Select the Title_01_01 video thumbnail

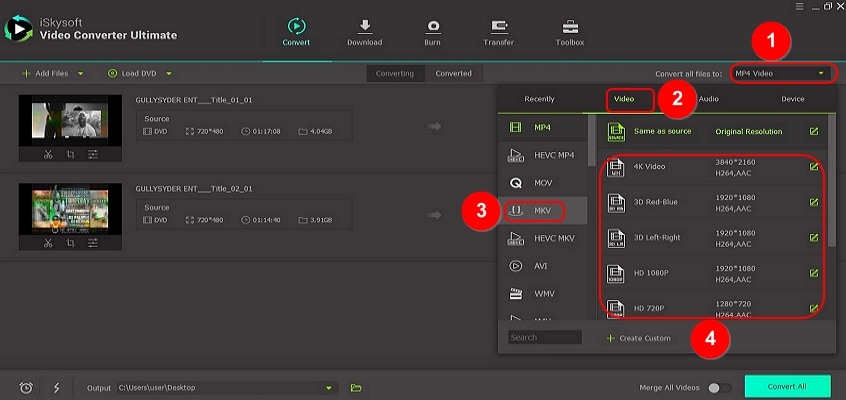click(70, 120)
